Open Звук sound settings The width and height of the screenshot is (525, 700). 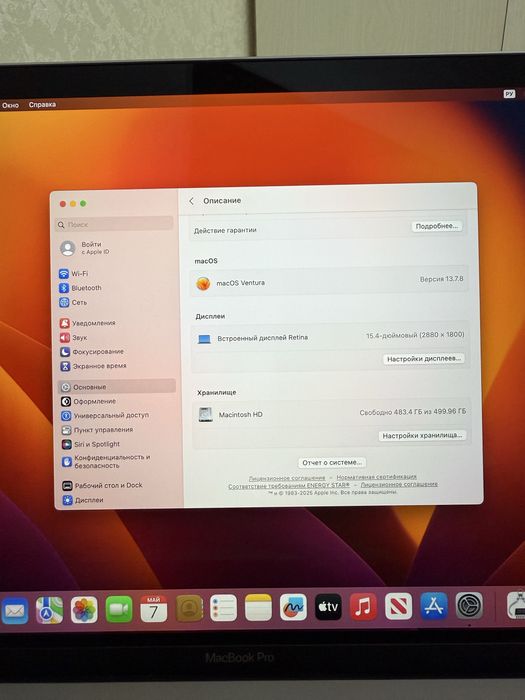pos(74,338)
